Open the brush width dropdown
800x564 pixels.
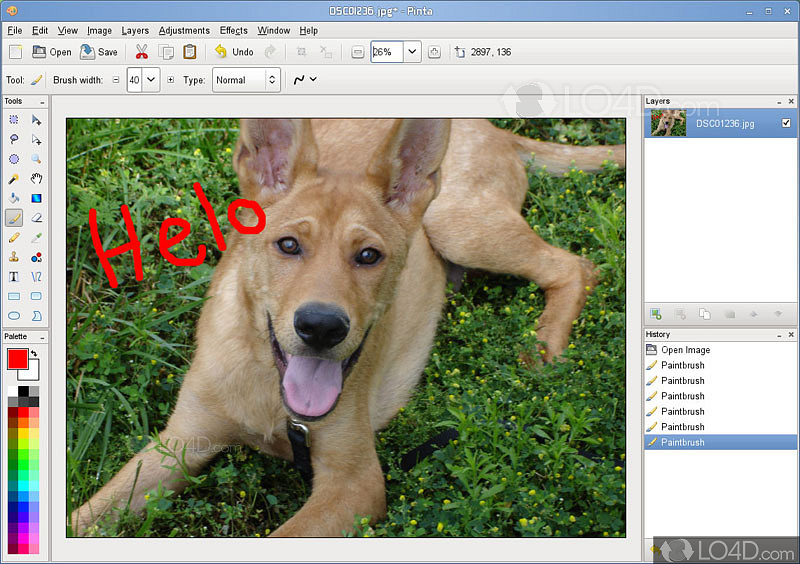(x=151, y=80)
